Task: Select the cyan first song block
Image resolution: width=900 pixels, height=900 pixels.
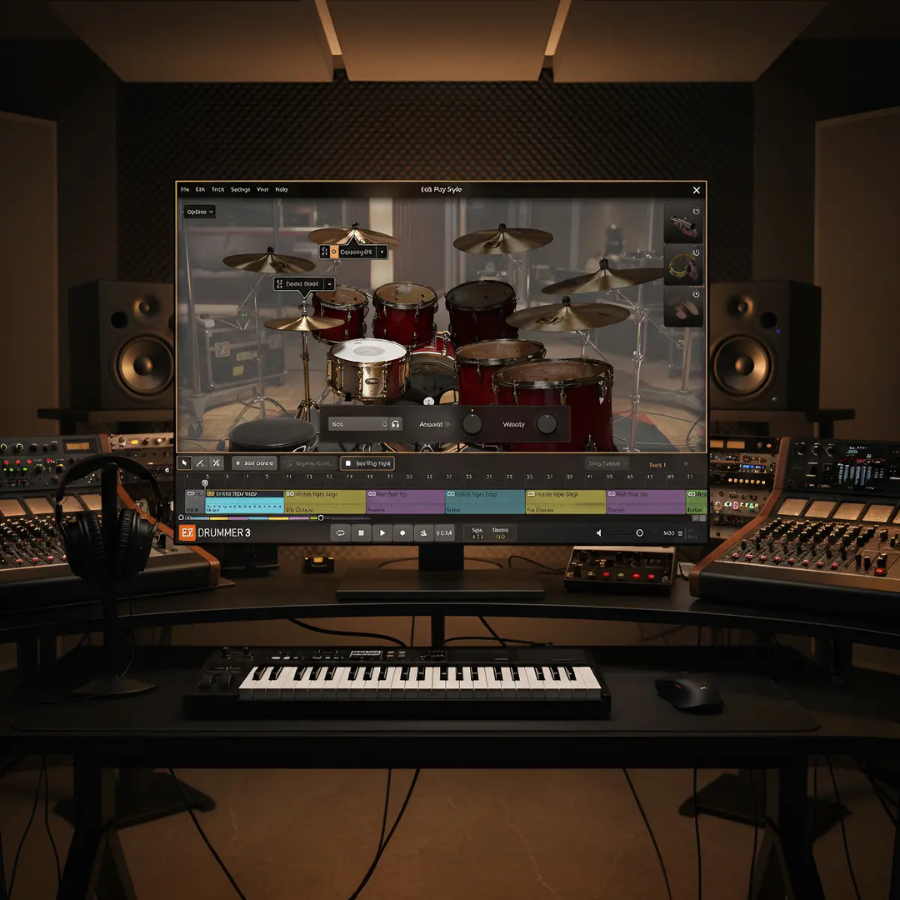Action: pos(245,502)
